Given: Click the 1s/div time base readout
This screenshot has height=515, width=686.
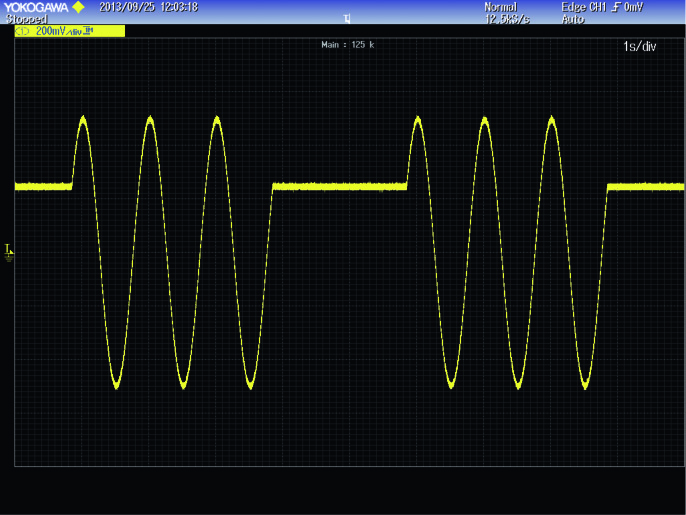Looking at the screenshot, I should pos(639,46).
